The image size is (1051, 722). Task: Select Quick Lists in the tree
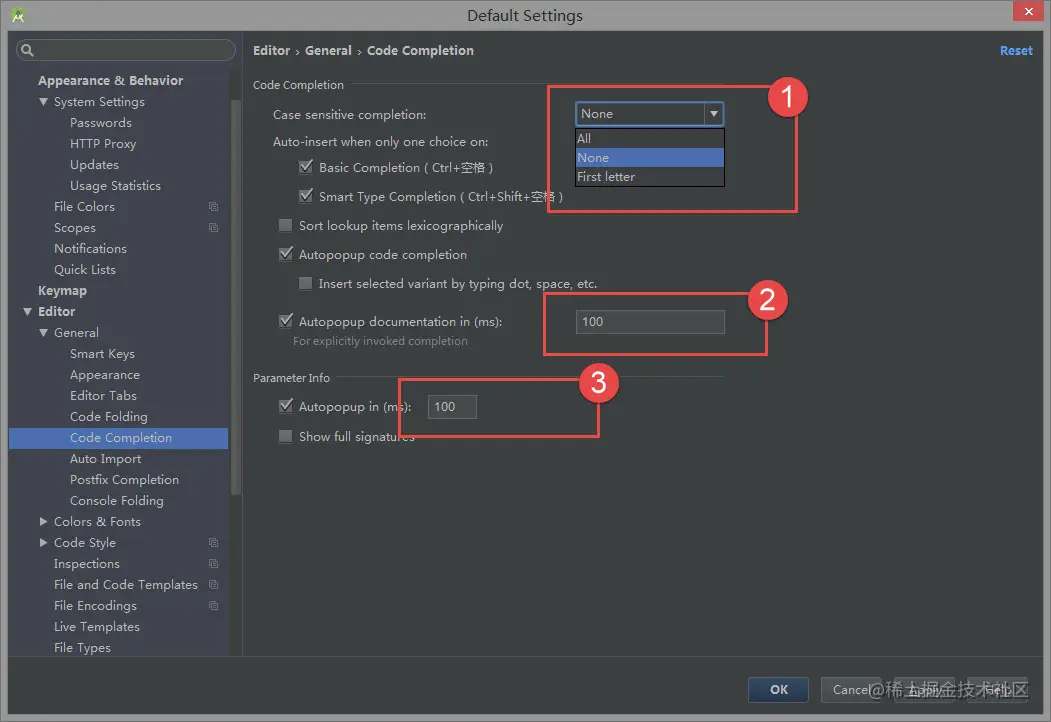pos(84,269)
